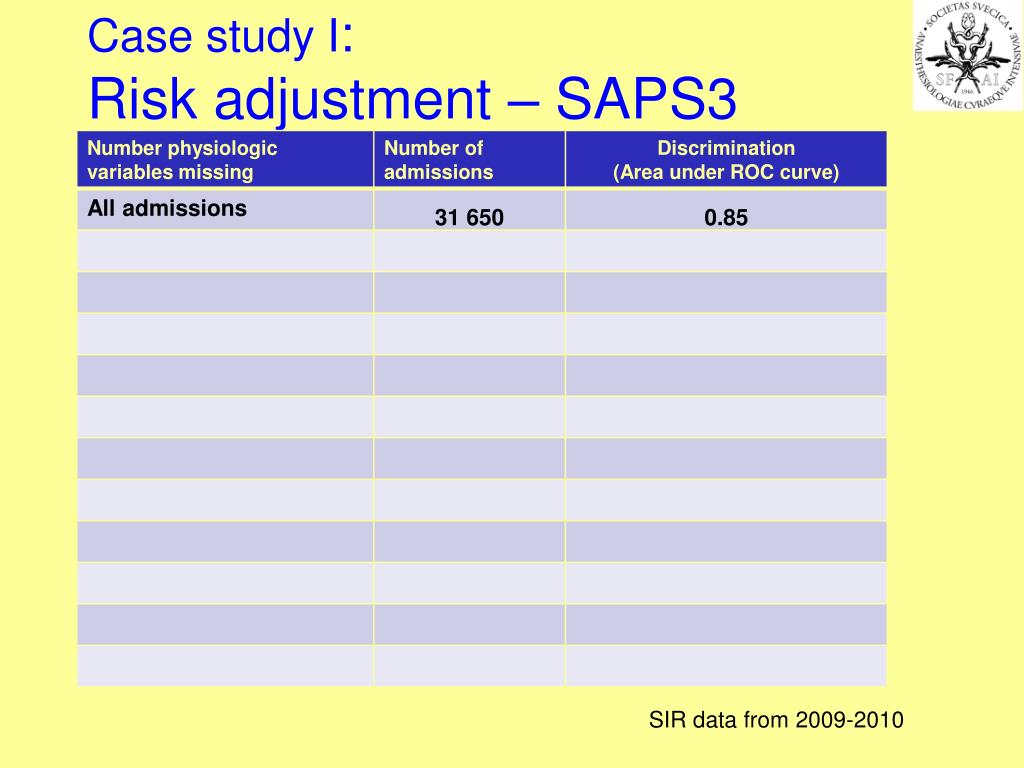Select the bottom-right empty table cell
Viewport: 1024px width, 768px height.
(726, 665)
